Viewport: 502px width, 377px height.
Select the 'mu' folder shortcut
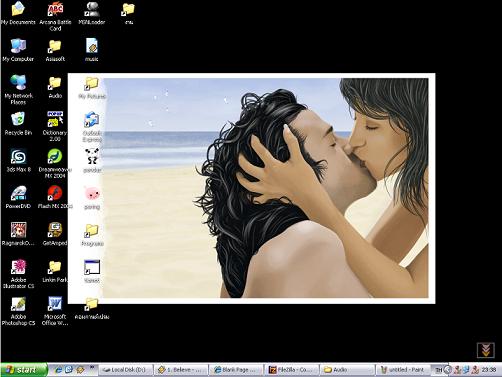128,13
